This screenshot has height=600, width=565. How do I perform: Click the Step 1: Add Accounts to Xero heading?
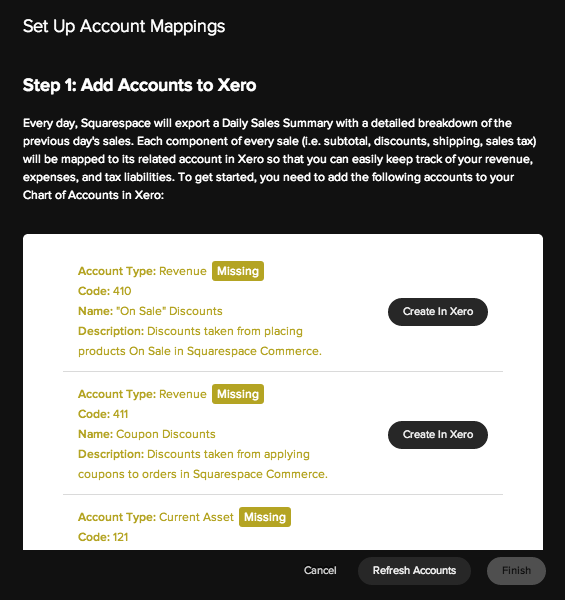[139, 85]
